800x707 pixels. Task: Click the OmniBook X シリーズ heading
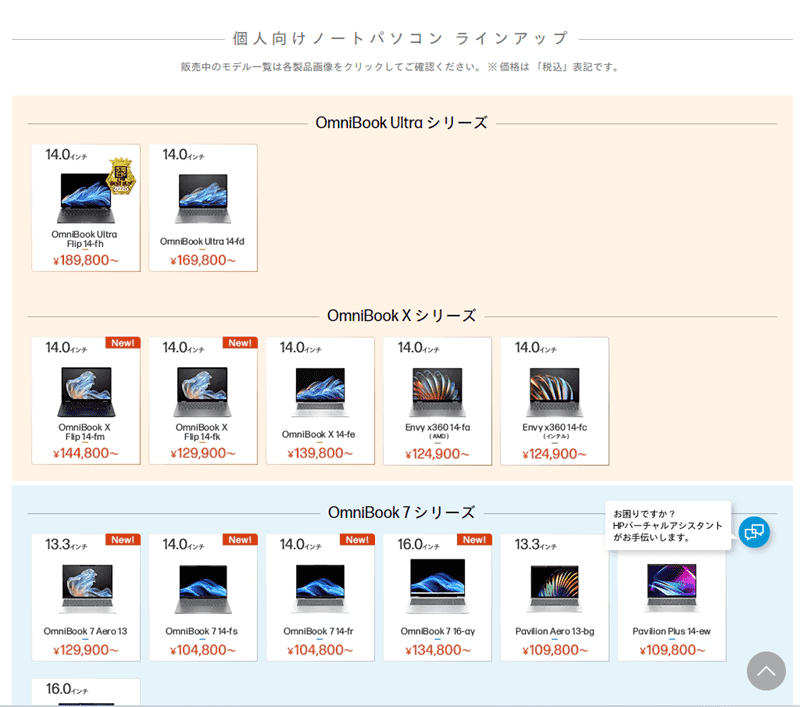402,316
